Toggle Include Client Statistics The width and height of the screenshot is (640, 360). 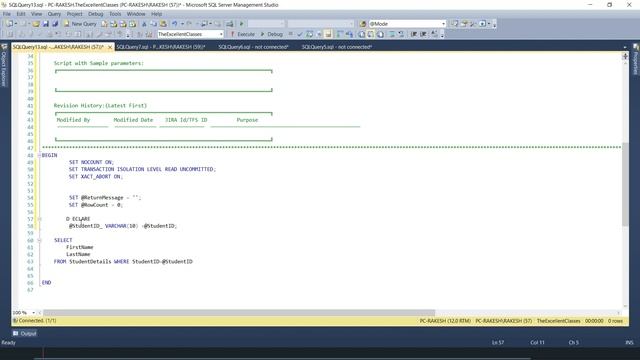[x=349, y=34]
